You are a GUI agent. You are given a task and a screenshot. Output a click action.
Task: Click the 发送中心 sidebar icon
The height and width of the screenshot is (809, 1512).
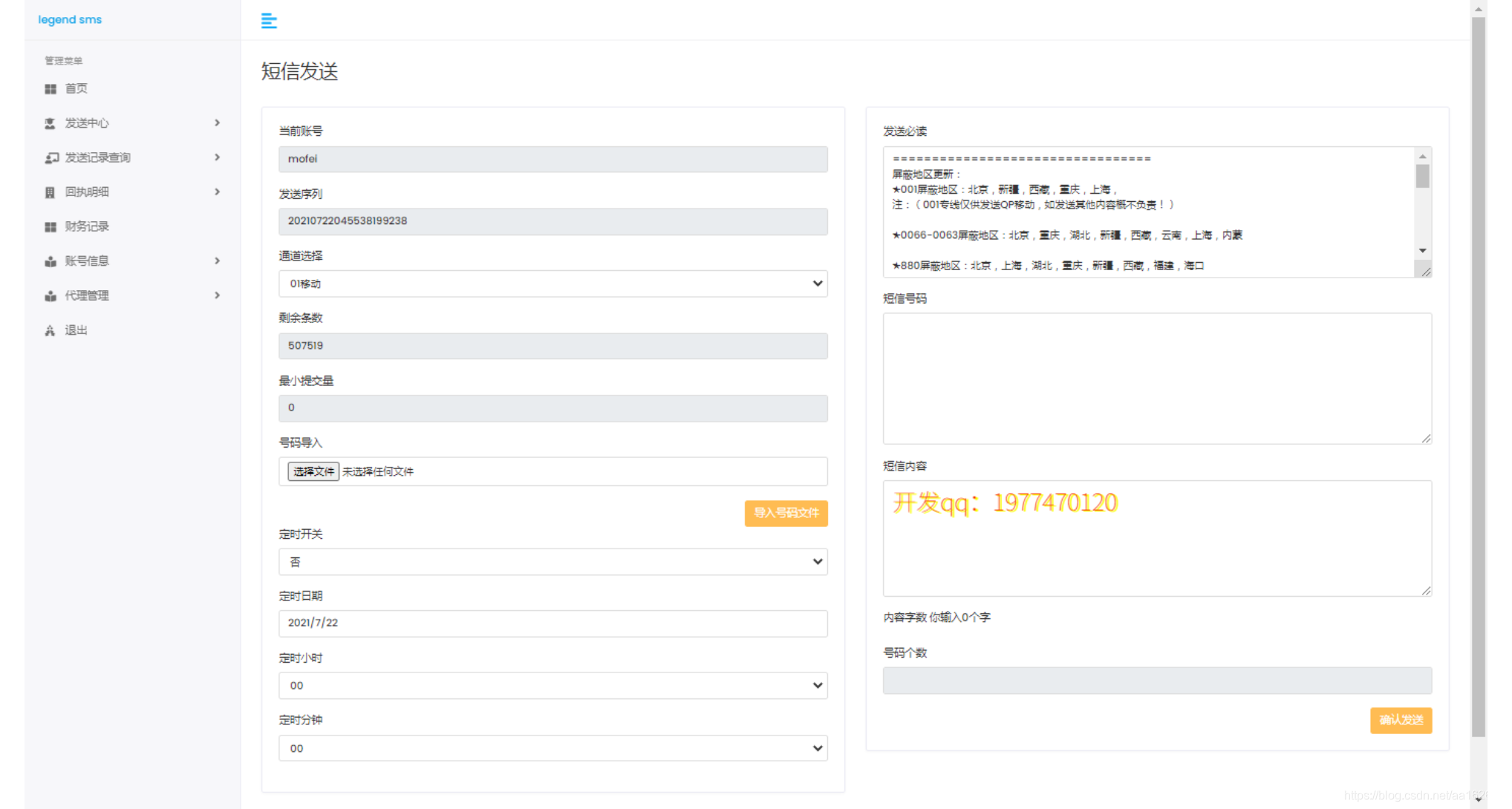point(50,123)
